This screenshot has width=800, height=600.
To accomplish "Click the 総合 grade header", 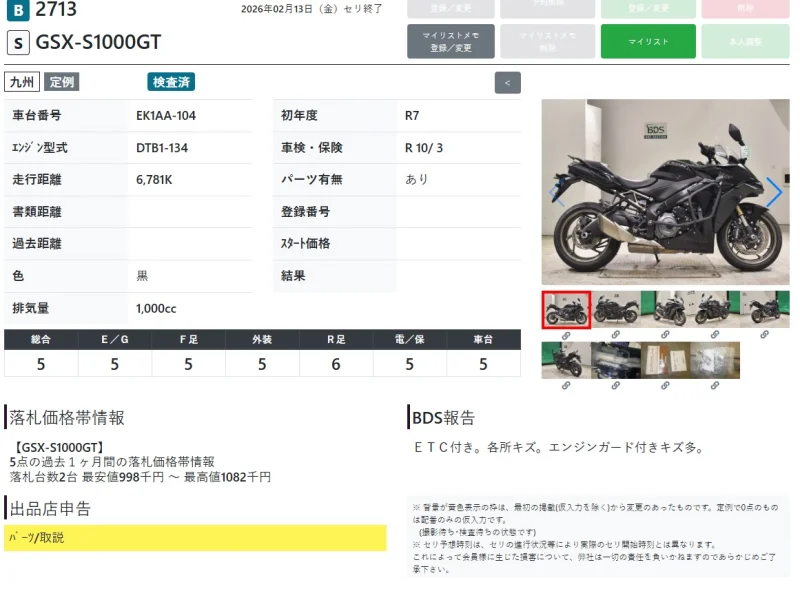I will [x=41, y=339].
